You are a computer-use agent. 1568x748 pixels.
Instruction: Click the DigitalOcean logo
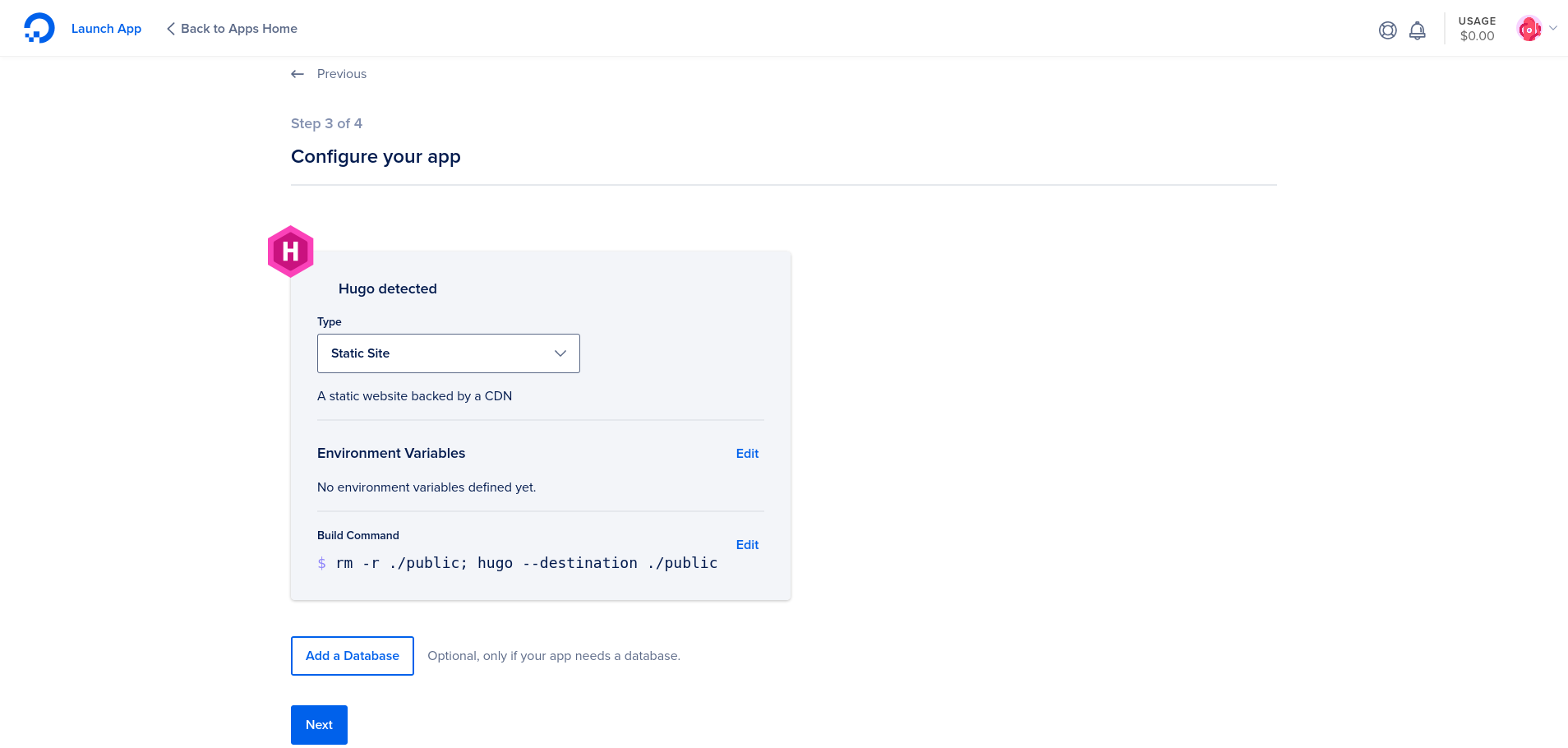click(39, 27)
